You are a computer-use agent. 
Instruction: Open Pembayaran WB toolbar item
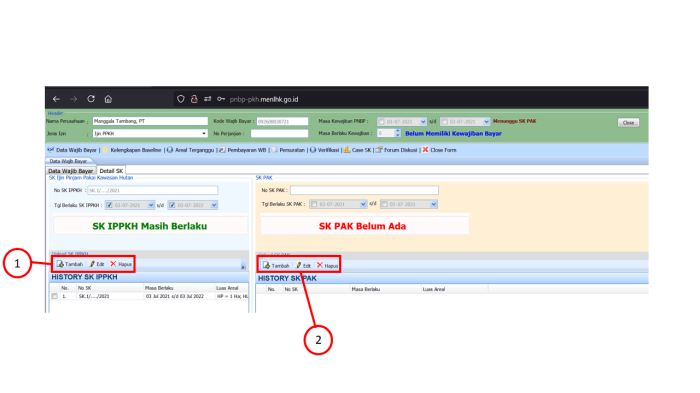coord(242,150)
